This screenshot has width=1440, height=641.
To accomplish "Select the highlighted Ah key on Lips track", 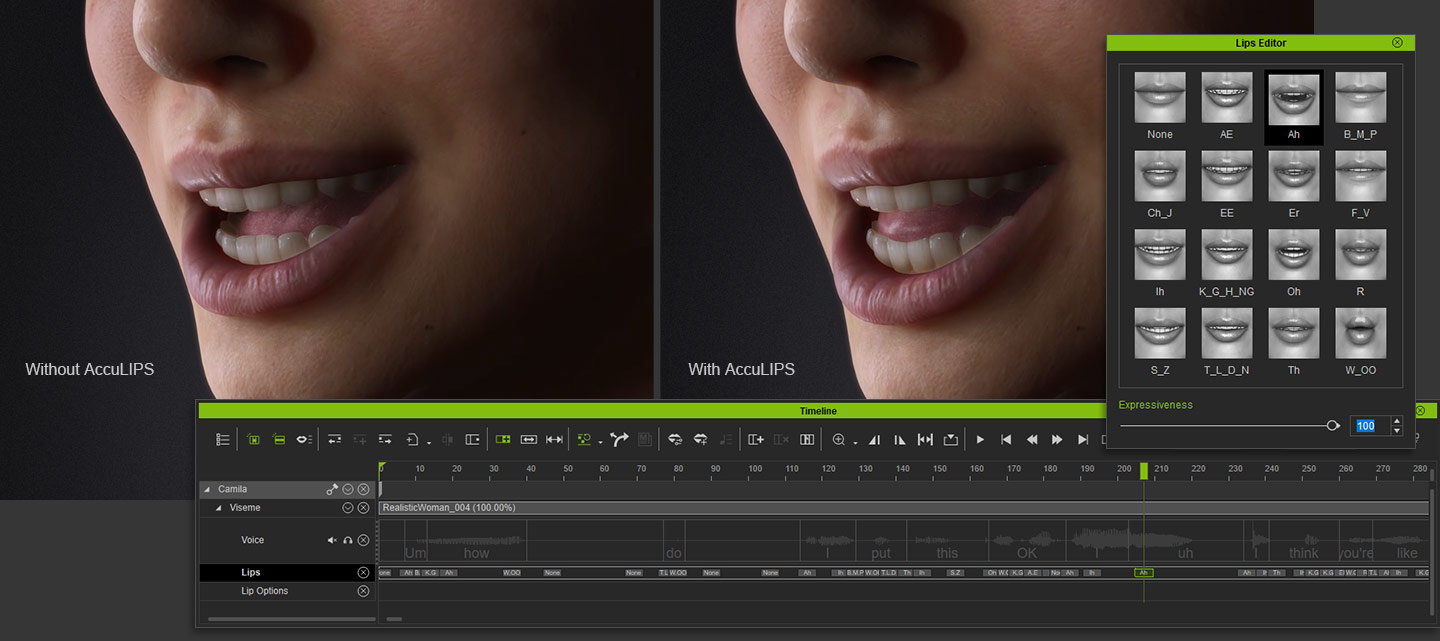I will (1144, 573).
